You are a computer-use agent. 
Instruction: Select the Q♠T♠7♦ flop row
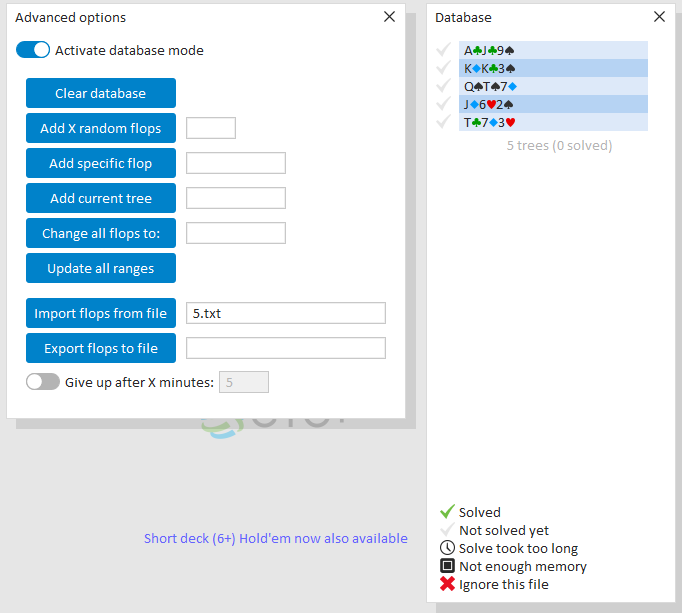click(x=553, y=86)
